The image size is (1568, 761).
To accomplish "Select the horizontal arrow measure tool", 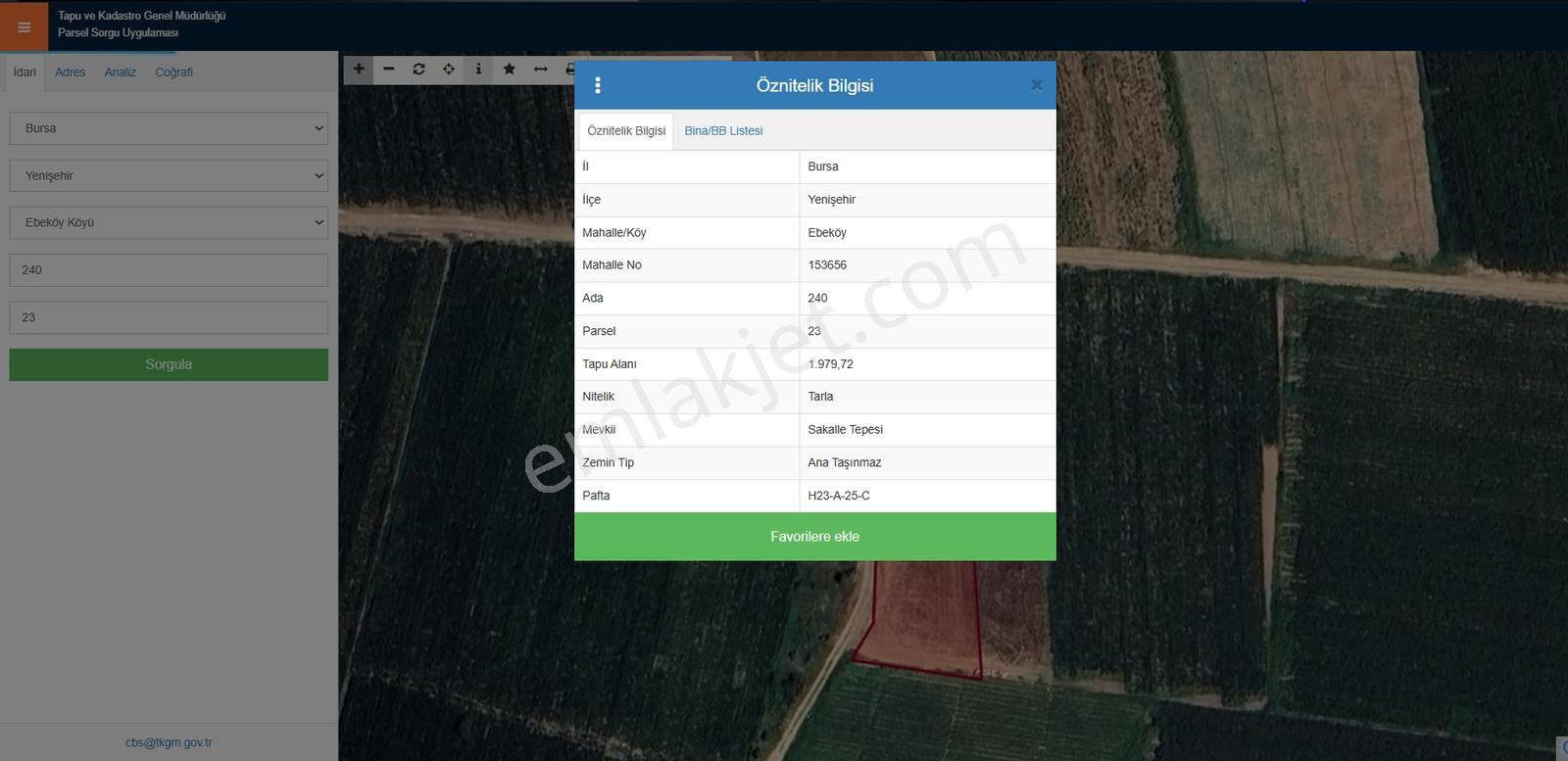I will coord(540,69).
